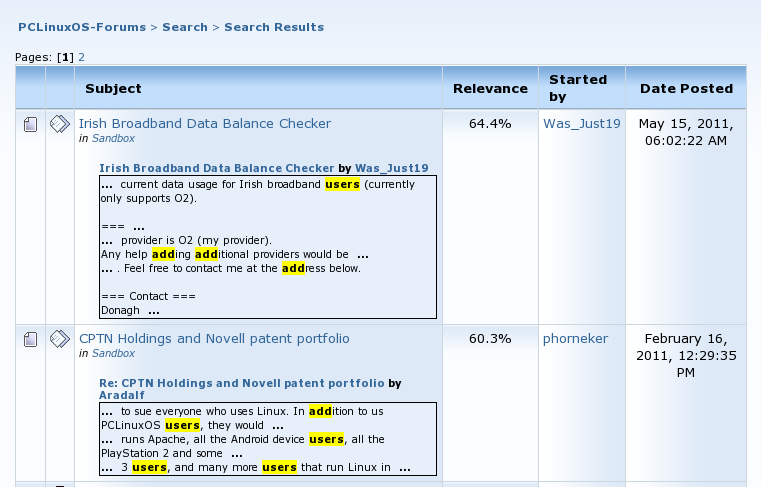Open the Irish Broadband Data Balance Checker topic title
The image size is (761, 487).
[x=204, y=124]
